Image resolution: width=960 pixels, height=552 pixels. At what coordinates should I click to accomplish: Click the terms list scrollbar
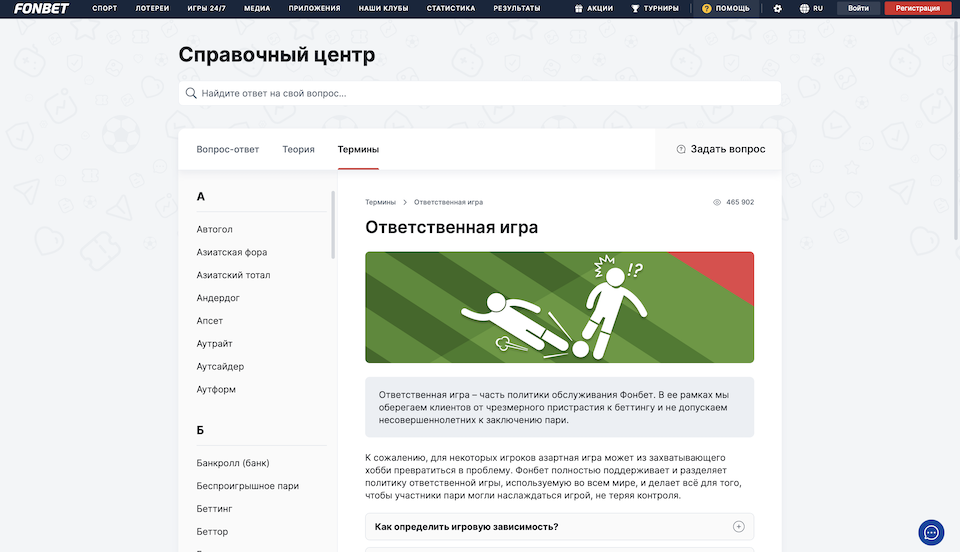[333, 225]
